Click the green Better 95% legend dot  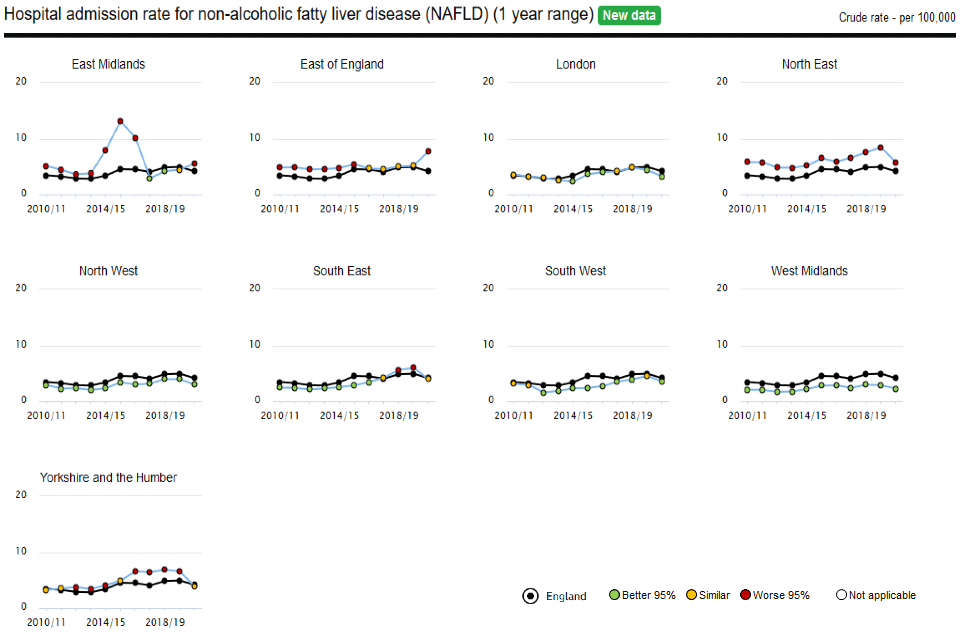click(x=615, y=595)
